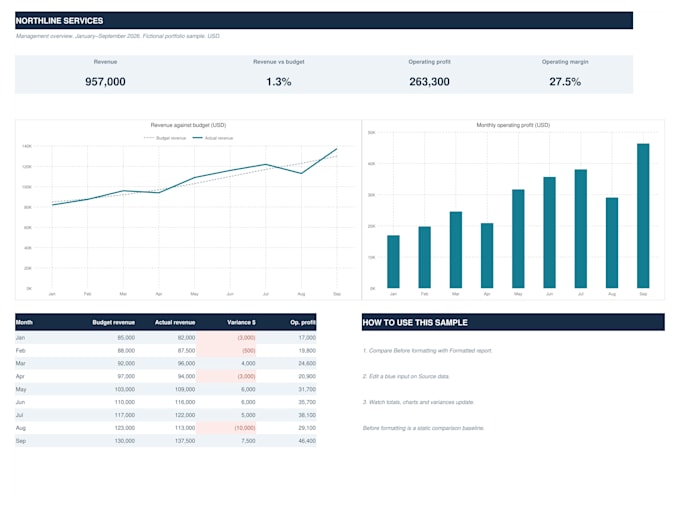Select Apr actual revenue cell 94,000
Image resolution: width=680 pixels, height=510 pixels.
pyautogui.click(x=186, y=376)
